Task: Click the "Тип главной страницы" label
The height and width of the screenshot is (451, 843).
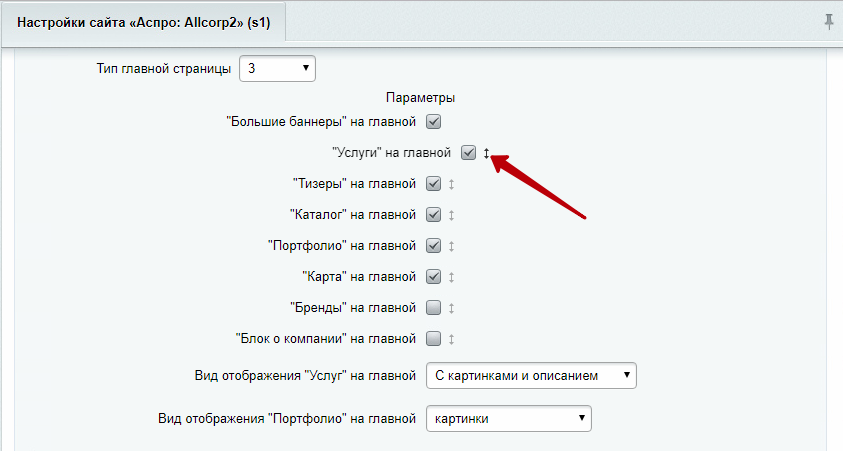Action: [164, 69]
